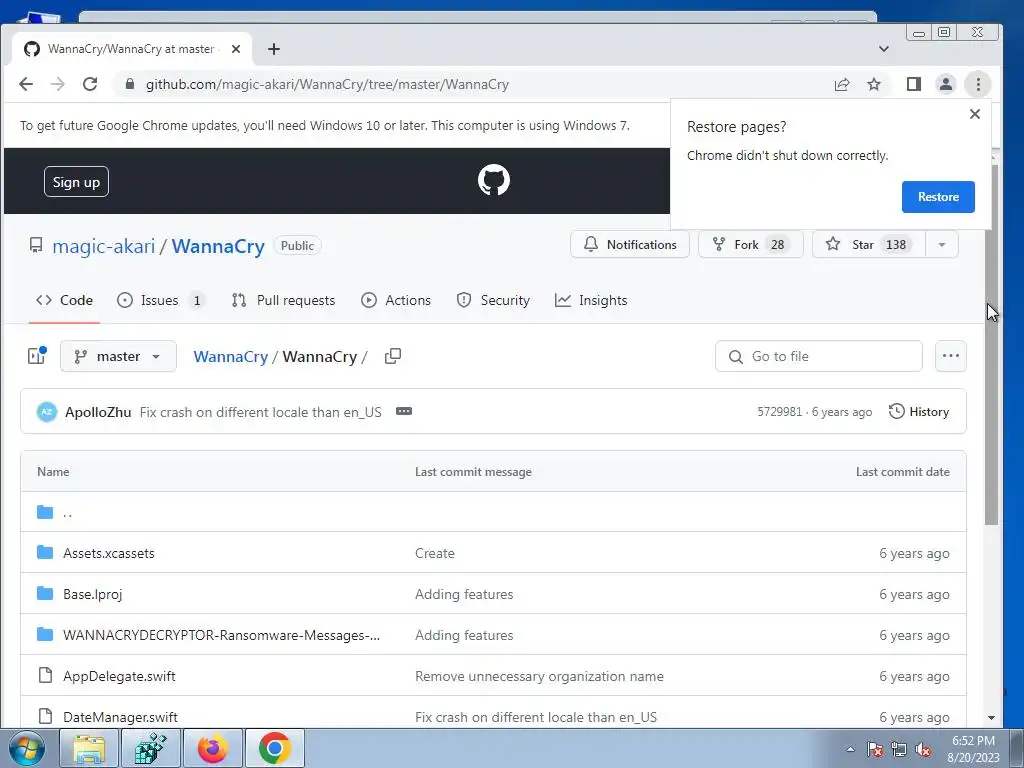Click the Restore button
Image resolution: width=1024 pixels, height=768 pixels.
938,197
